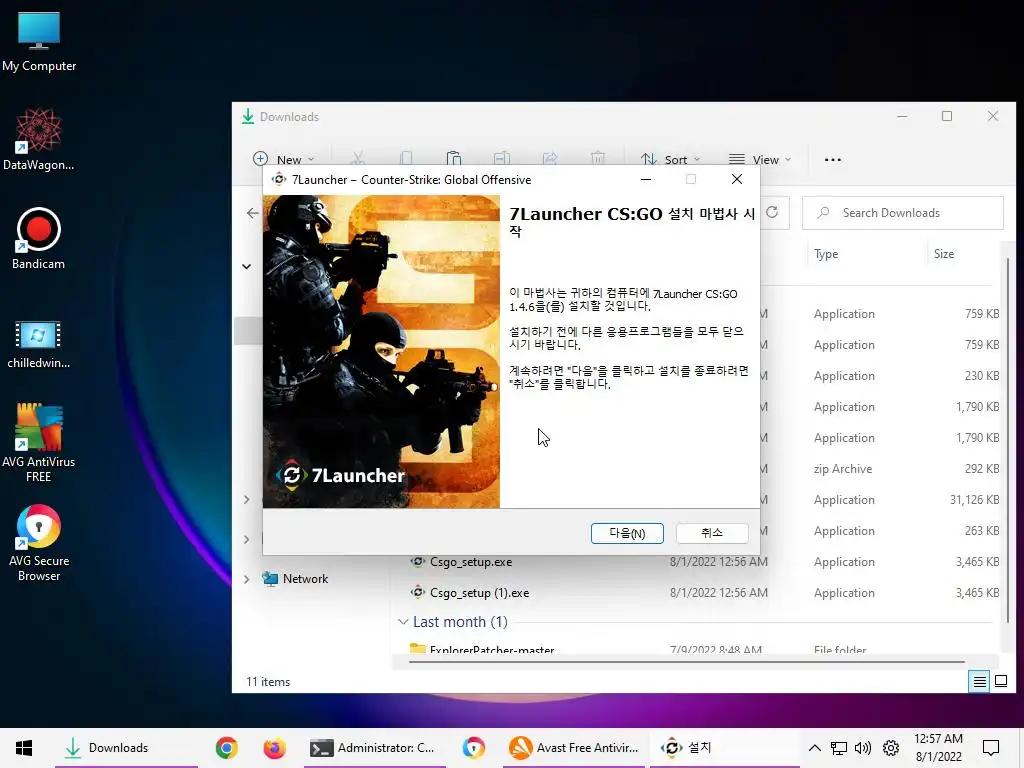The height and width of the screenshot is (768, 1024).
Task: Show hidden tray icons chevron
Action: pyautogui.click(x=814, y=748)
